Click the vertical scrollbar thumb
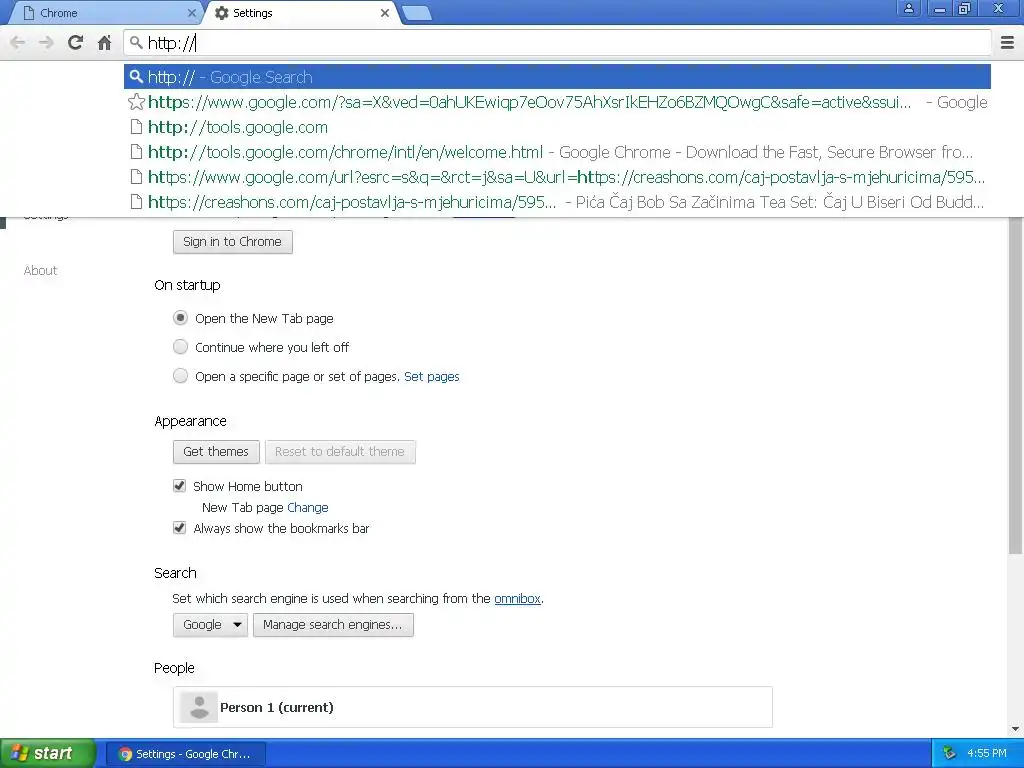The height and width of the screenshot is (768, 1024). pyautogui.click(x=1016, y=385)
